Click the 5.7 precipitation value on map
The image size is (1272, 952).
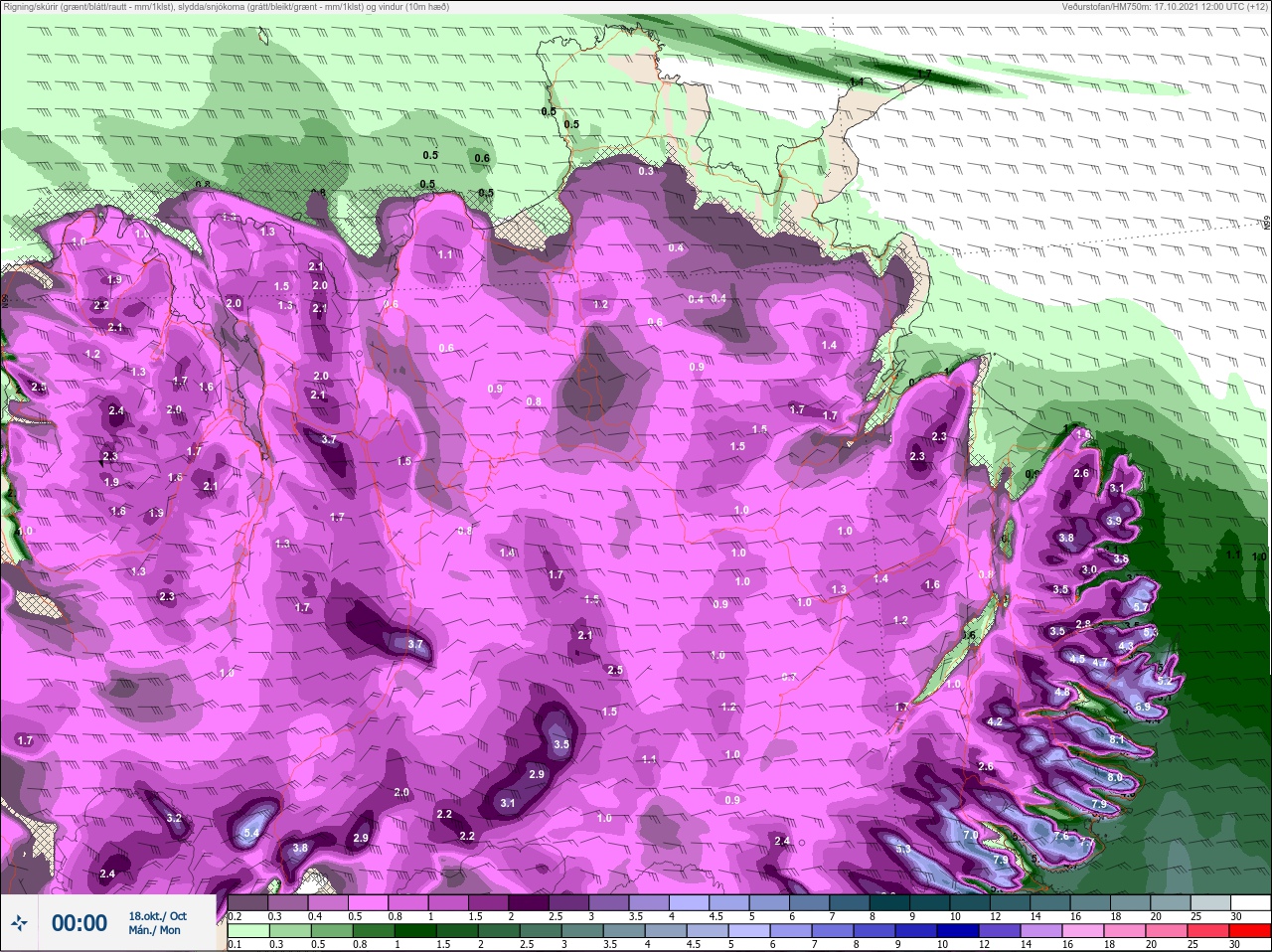click(1141, 607)
